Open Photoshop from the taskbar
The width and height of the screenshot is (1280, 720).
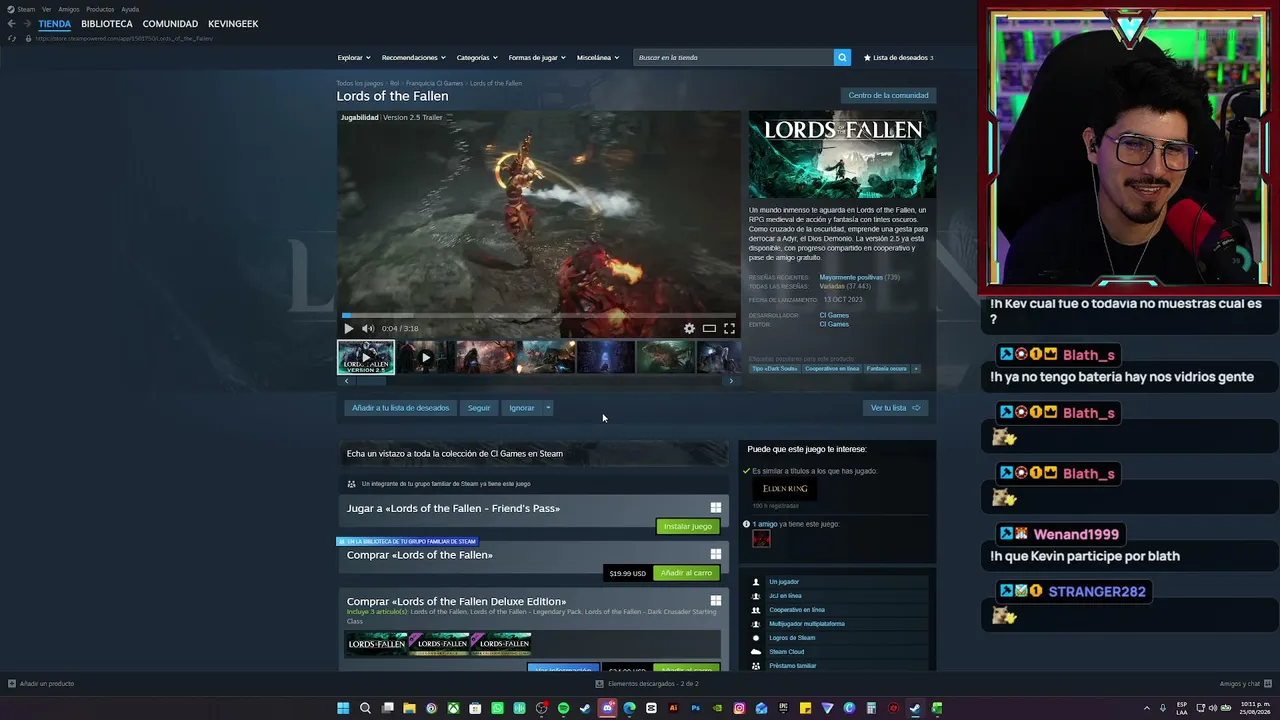click(695, 708)
